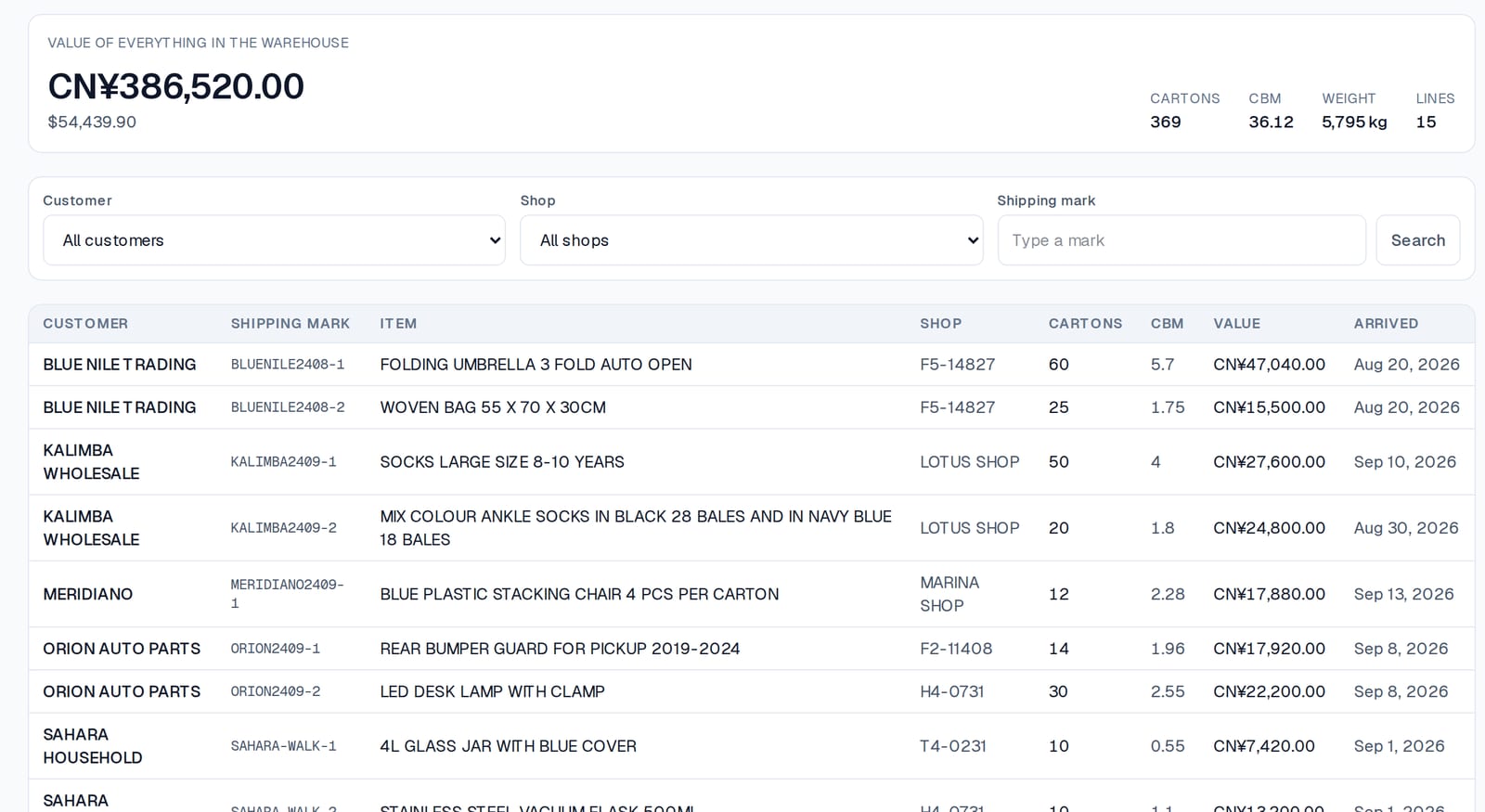Click the SHOP column header

coord(940,324)
